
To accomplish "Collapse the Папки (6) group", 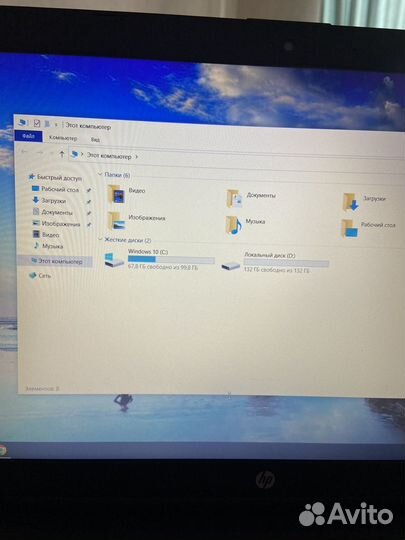I will tap(100, 175).
